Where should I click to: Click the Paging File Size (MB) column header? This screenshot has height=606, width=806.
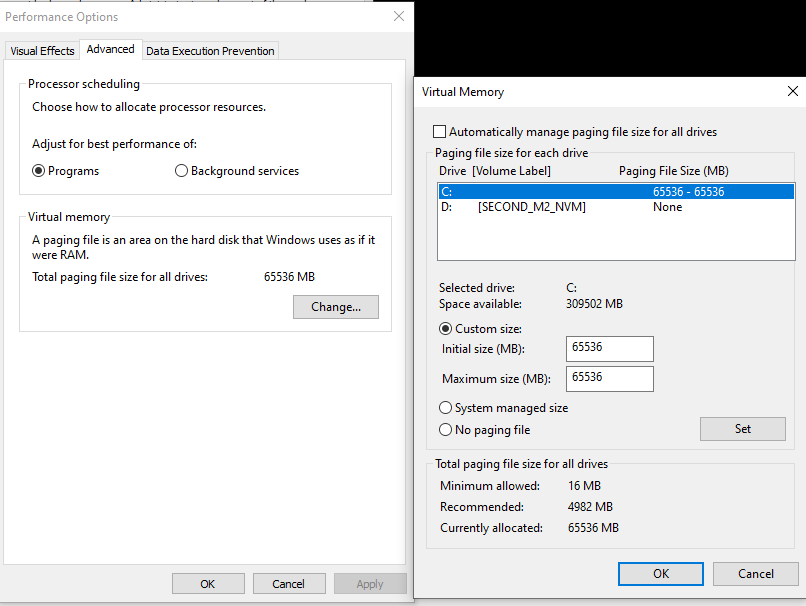673,171
